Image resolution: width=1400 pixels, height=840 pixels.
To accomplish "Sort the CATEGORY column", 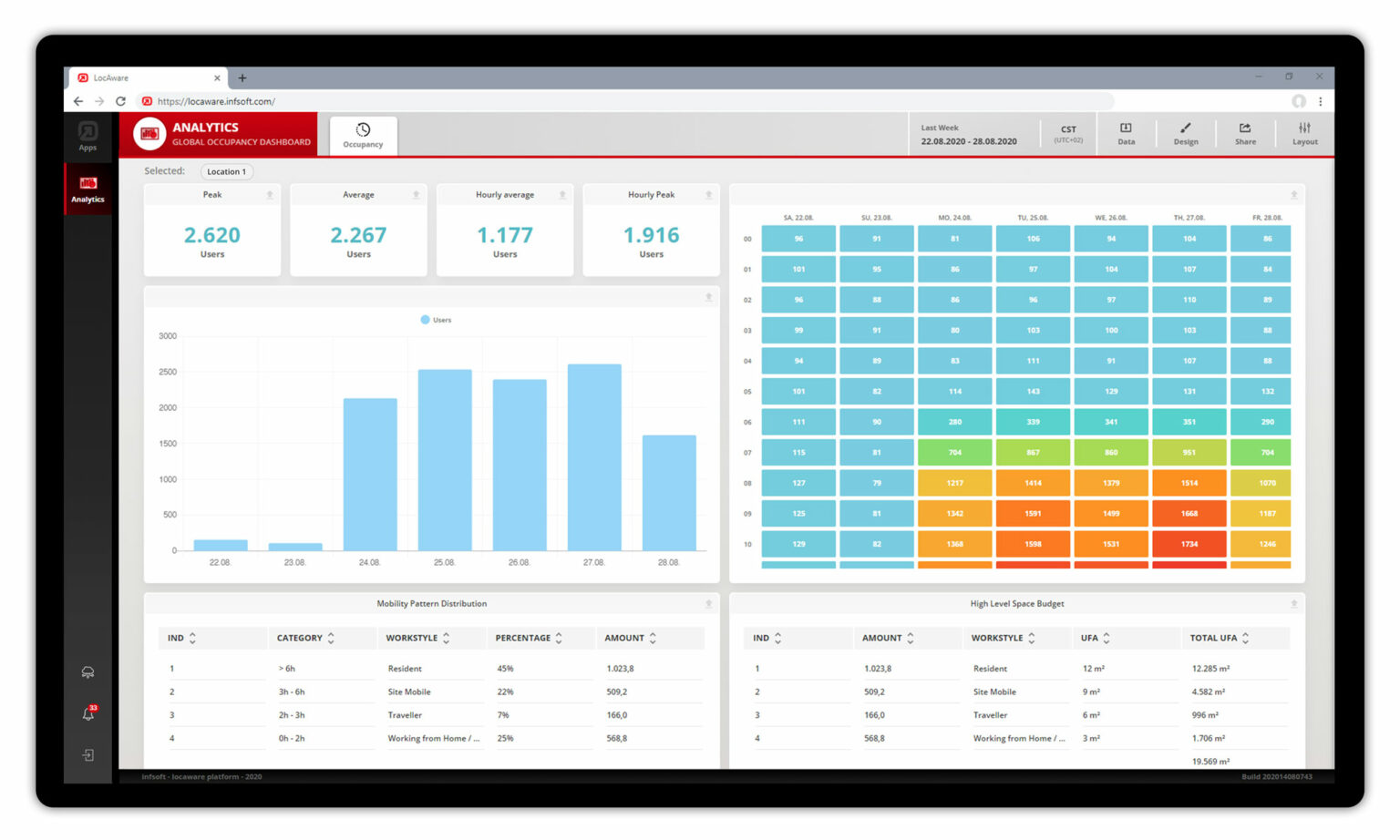I will [332, 638].
